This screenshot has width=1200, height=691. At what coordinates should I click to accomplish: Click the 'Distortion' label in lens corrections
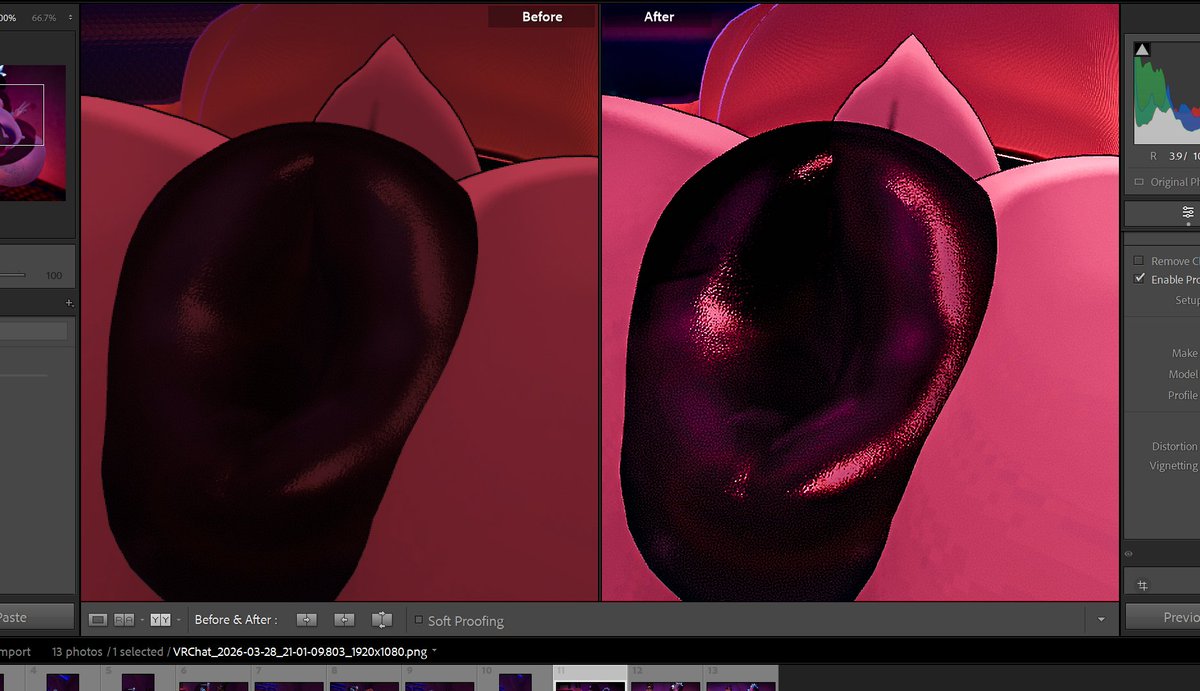1174,446
